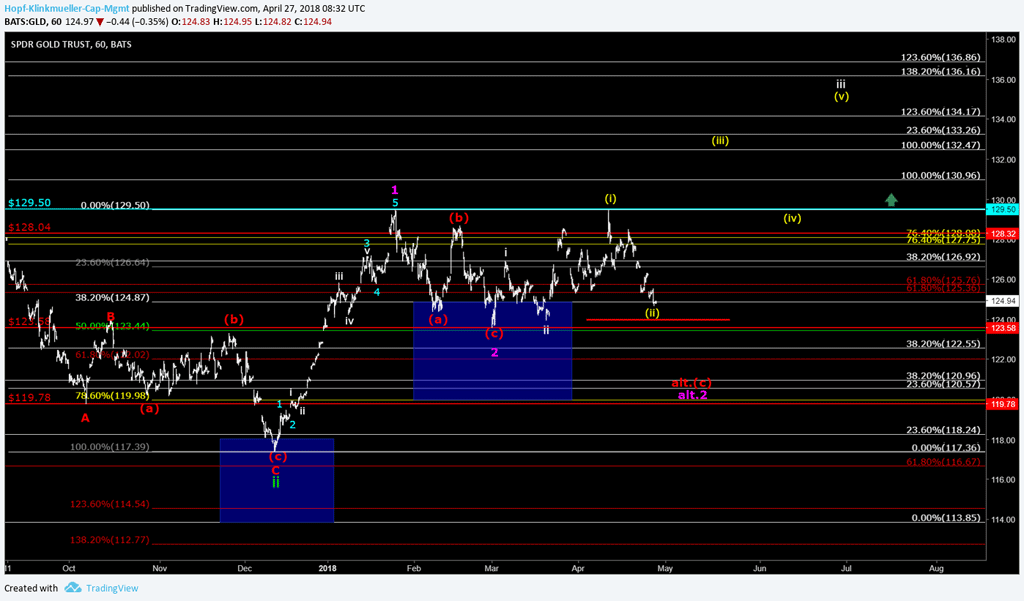Click the yellow (iv) wave label

[792, 218]
